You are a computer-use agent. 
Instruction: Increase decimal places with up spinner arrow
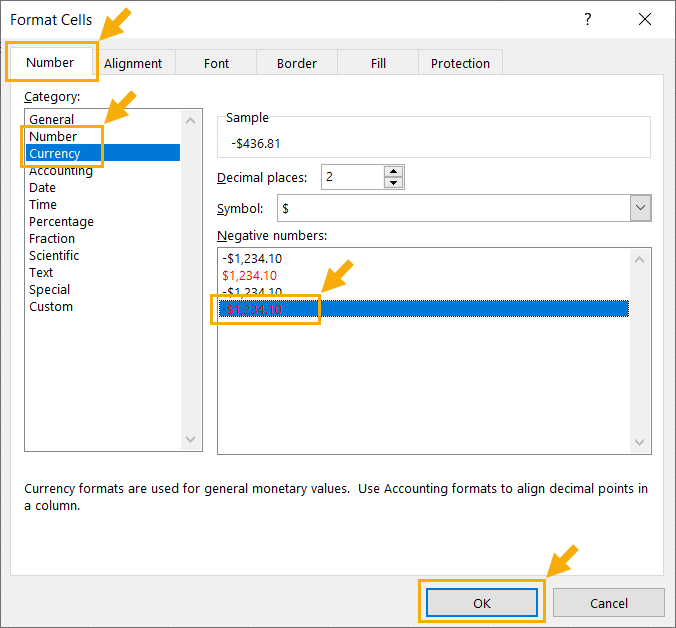[394, 172]
